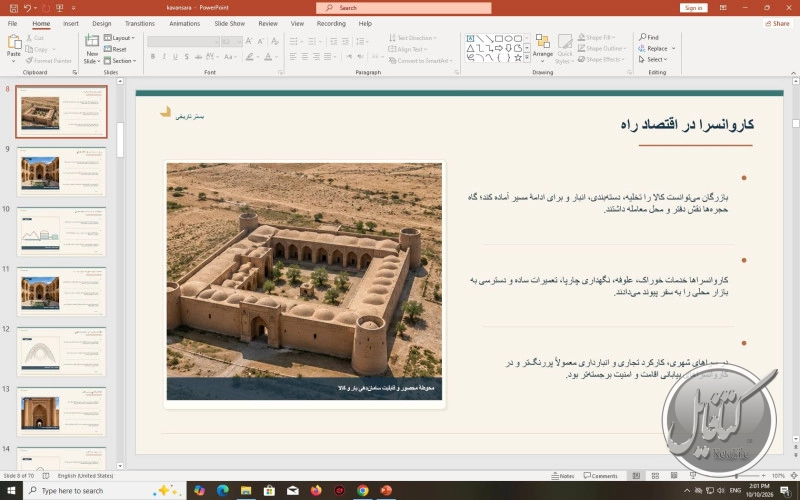
Task: Open the Clipboard pane launcher
Action: [74, 72]
